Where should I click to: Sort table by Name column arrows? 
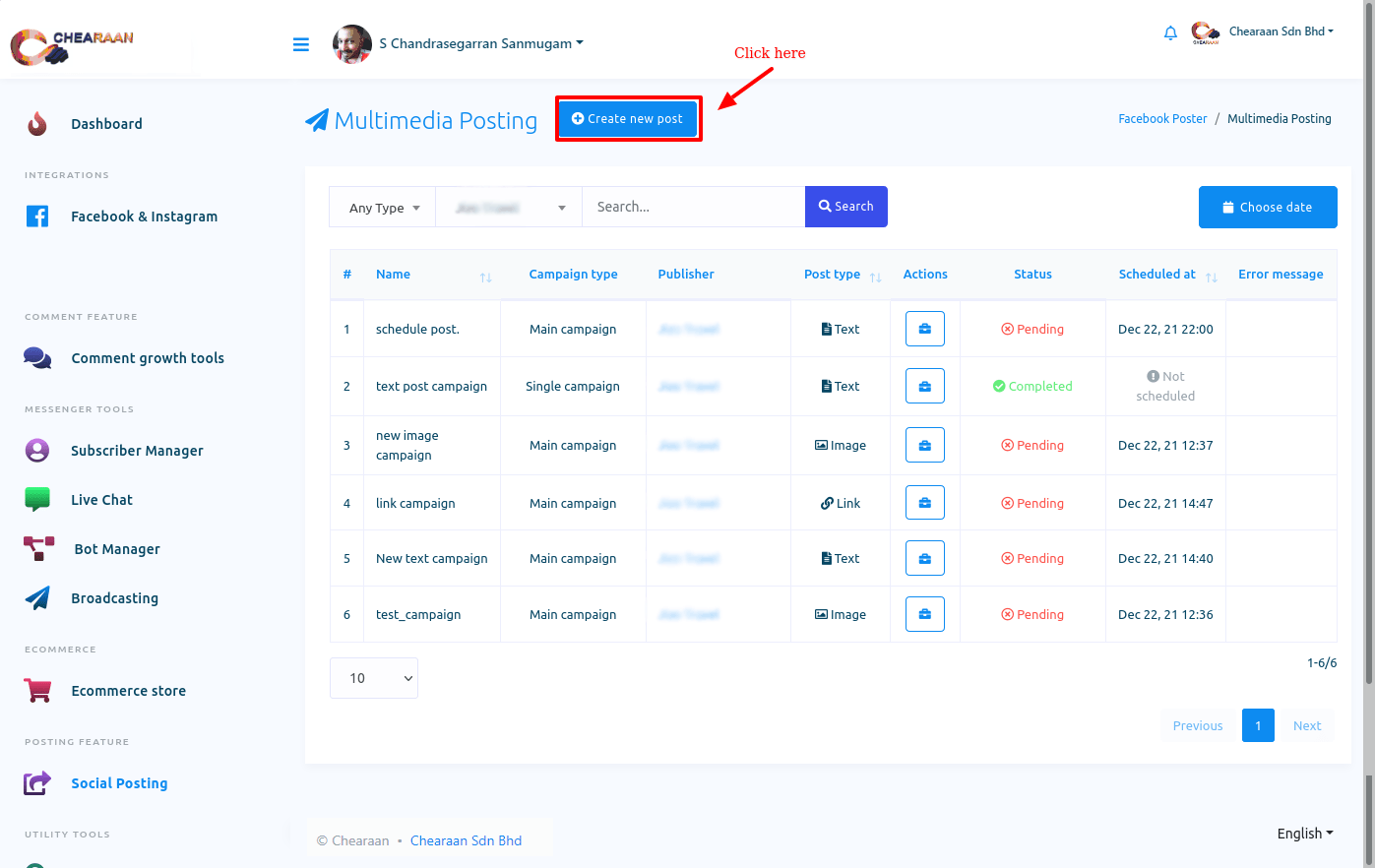[x=485, y=278]
